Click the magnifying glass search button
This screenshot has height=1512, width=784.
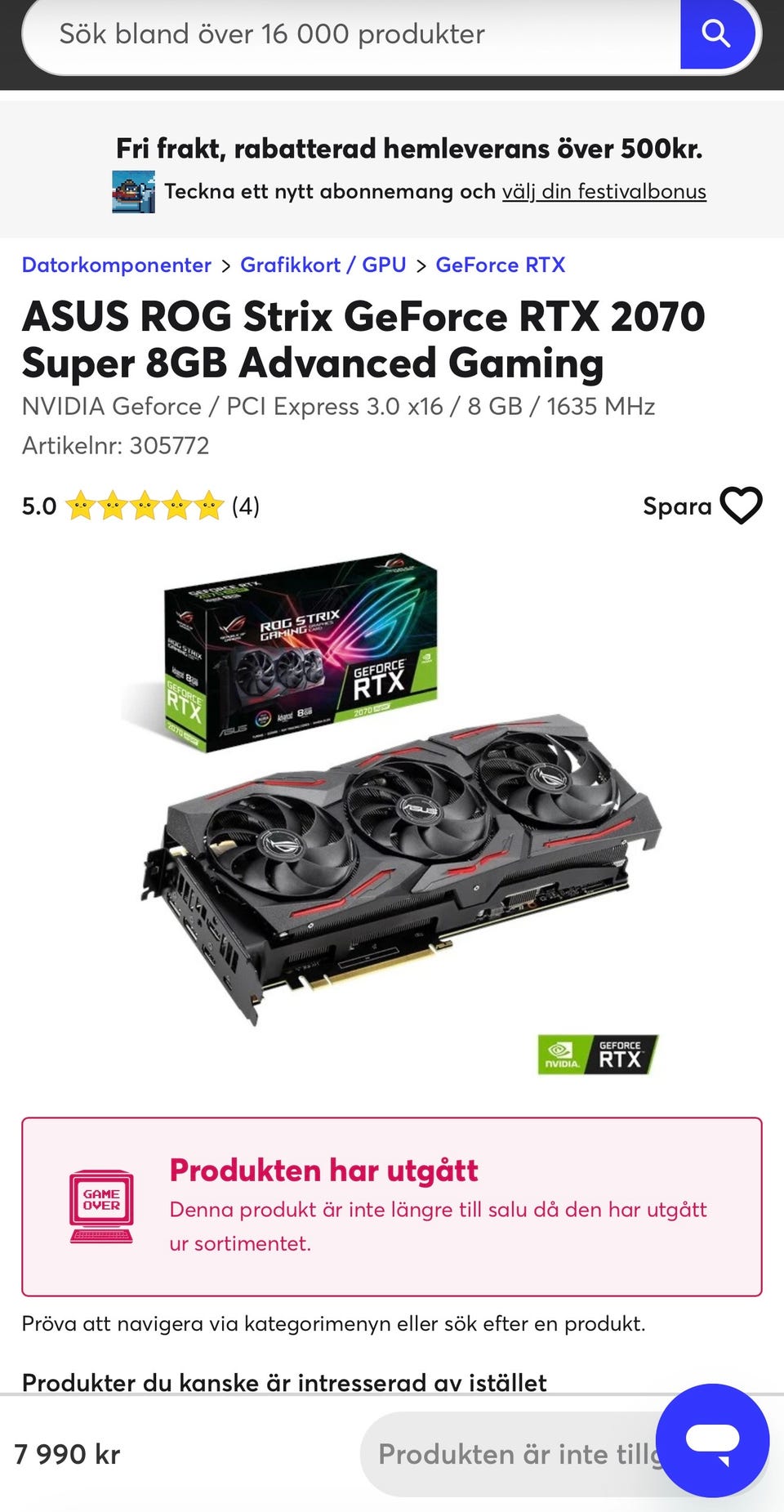tap(717, 34)
